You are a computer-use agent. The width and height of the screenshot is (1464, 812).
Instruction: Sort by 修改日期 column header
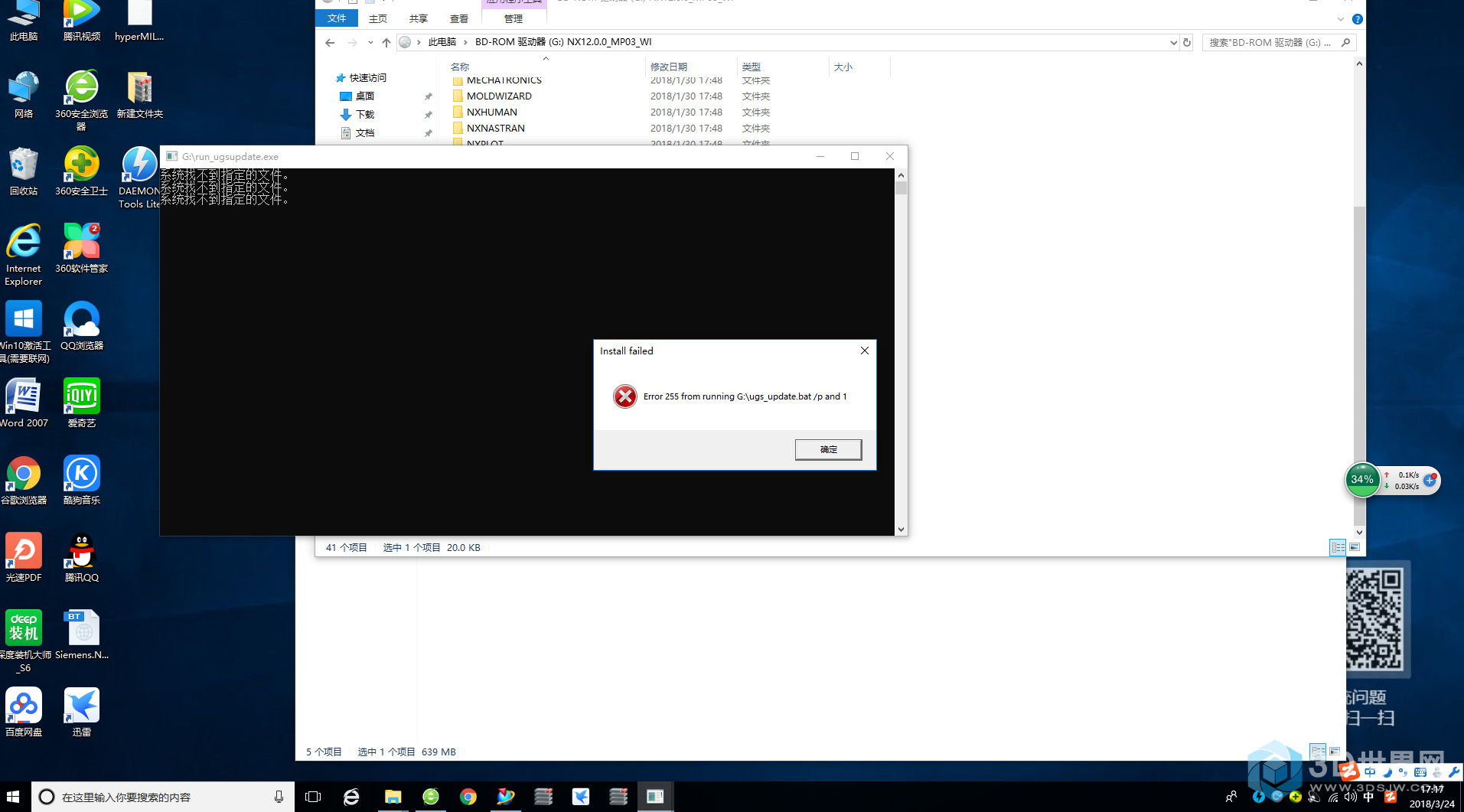(690, 67)
